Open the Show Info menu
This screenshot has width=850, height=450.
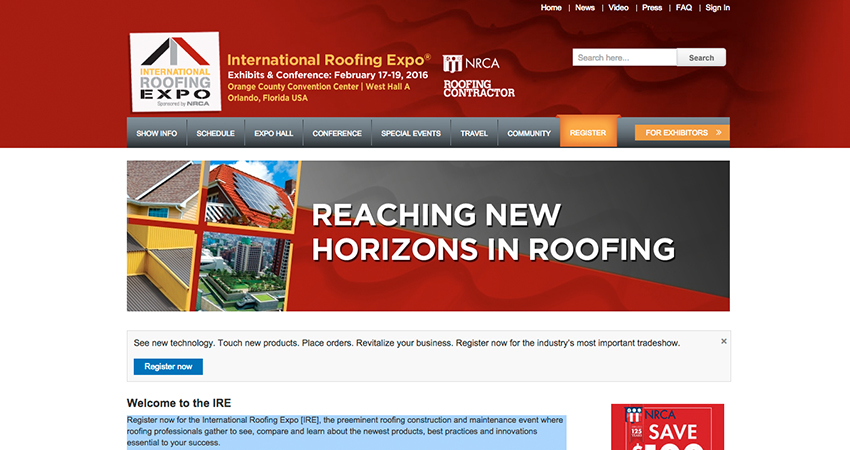(156, 133)
